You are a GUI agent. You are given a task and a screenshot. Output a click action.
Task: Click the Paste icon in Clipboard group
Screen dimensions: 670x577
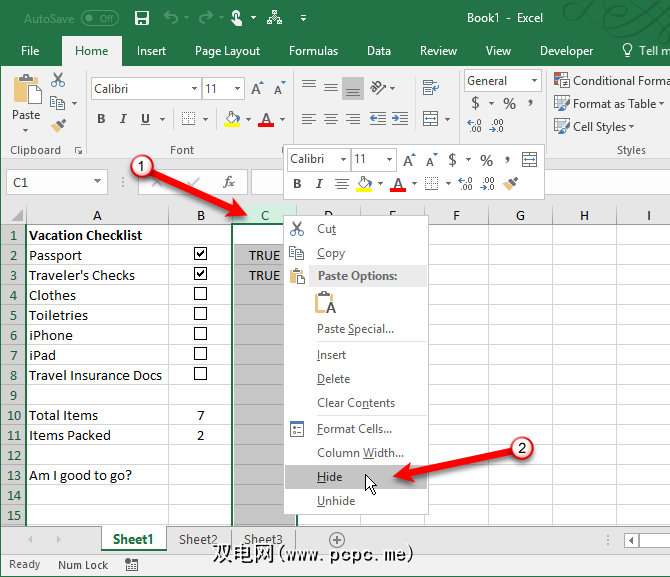click(26, 98)
